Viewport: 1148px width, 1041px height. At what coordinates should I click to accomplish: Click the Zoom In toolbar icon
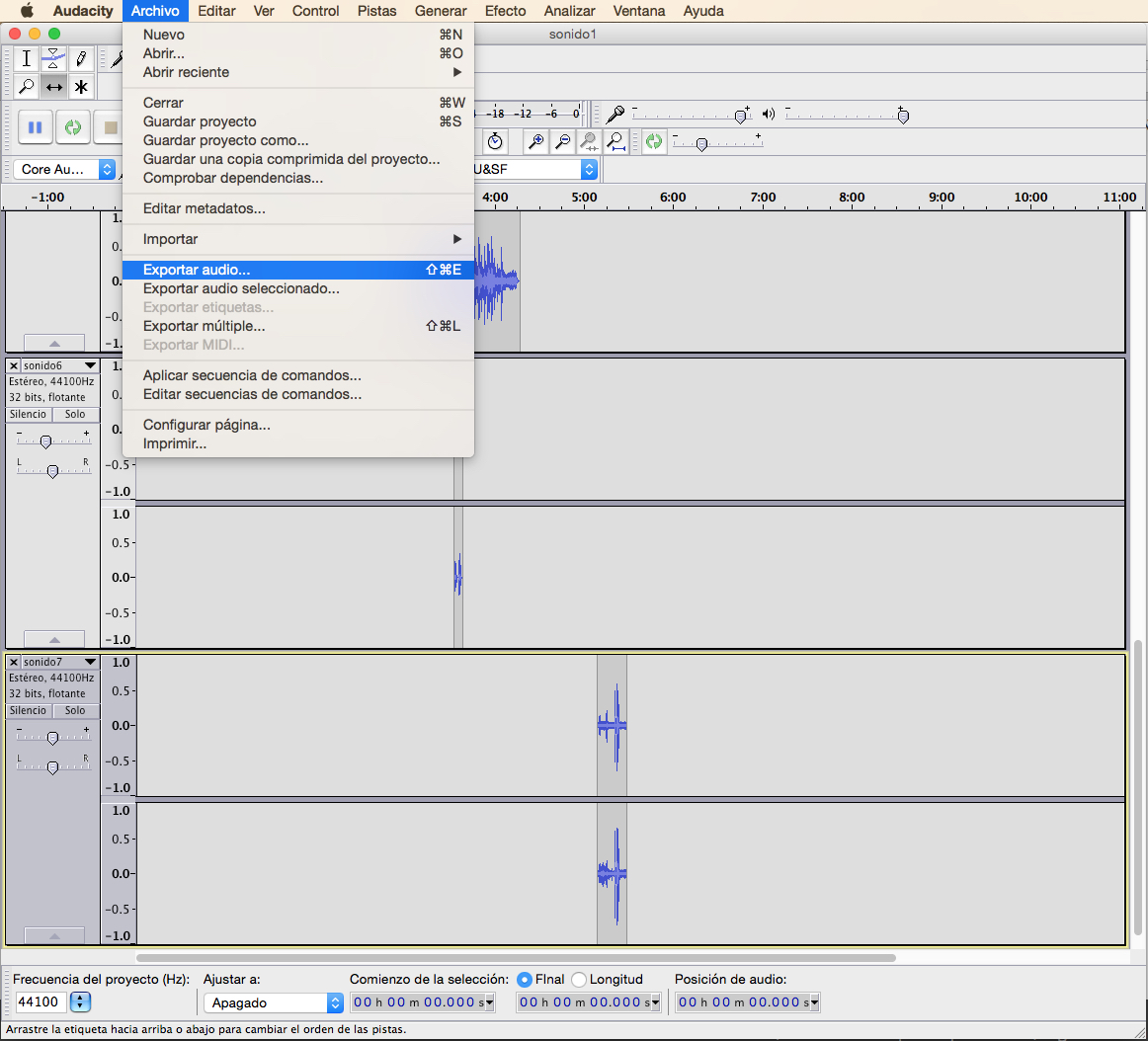pos(535,142)
